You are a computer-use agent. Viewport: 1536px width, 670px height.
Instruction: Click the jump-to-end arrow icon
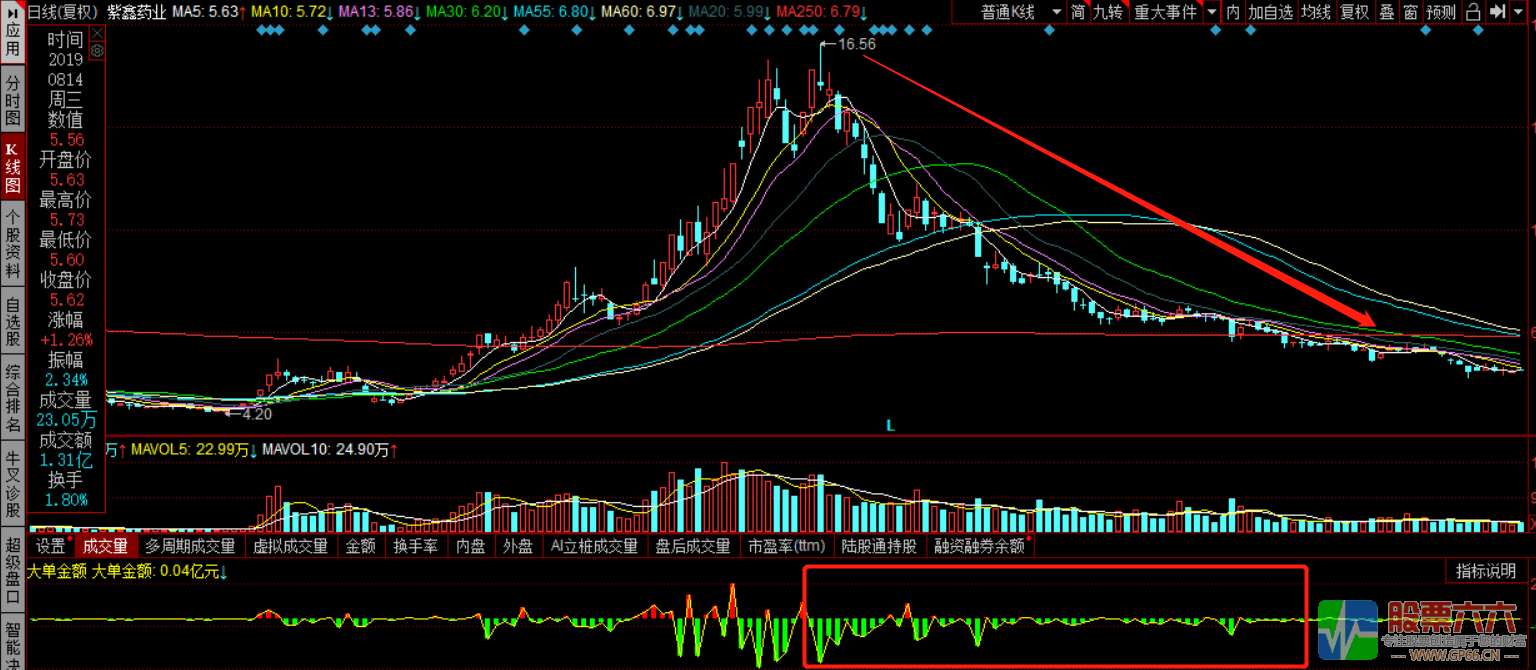(1498, 12)
